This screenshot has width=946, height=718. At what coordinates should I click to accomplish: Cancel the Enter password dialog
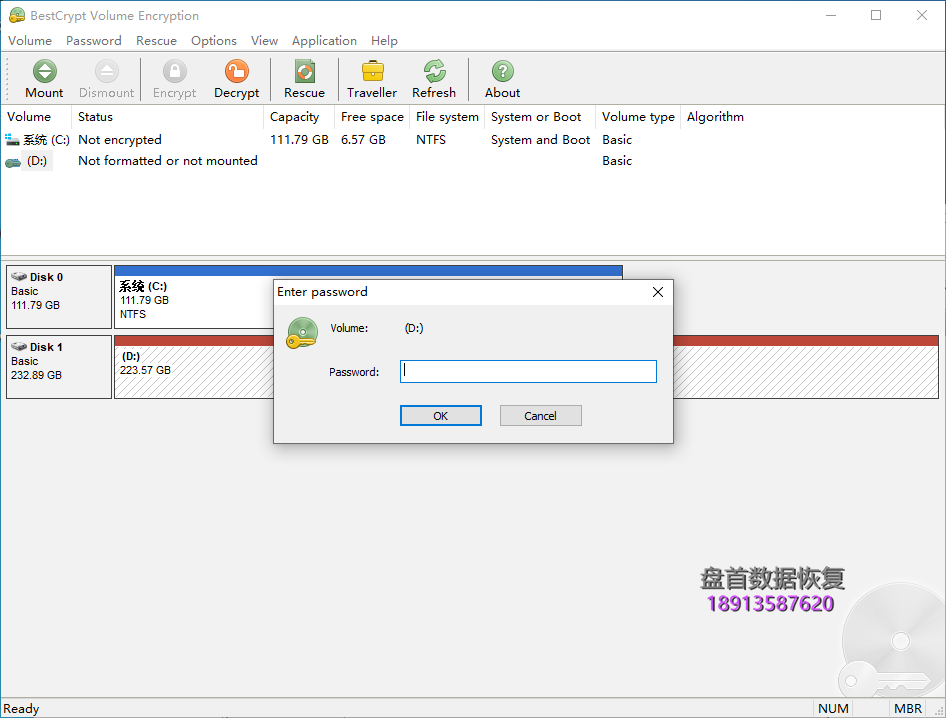tap(540, 416)
